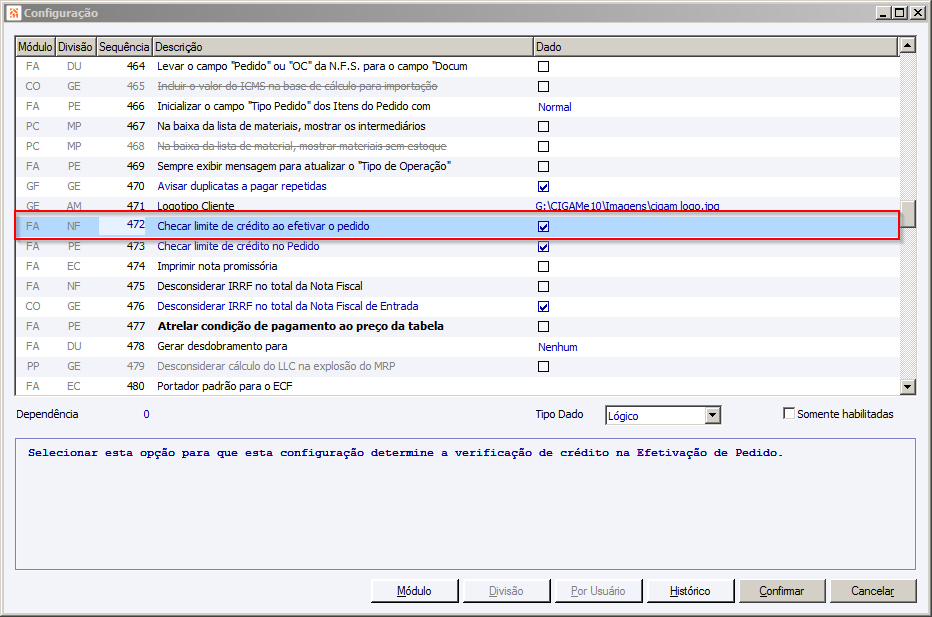Click the Divisão button

click(x=506, y=591)
